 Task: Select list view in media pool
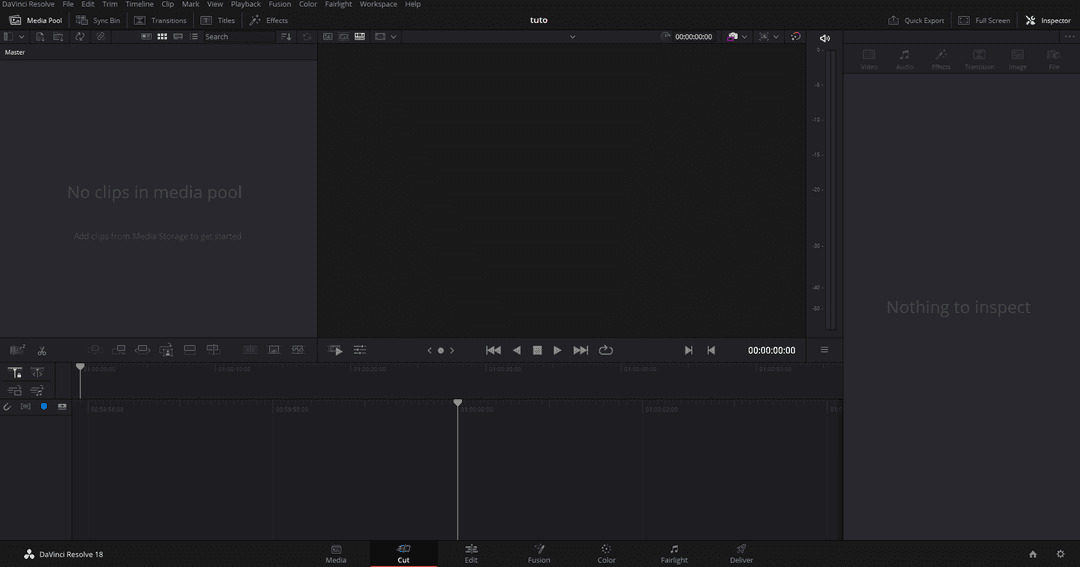point(194,37)
